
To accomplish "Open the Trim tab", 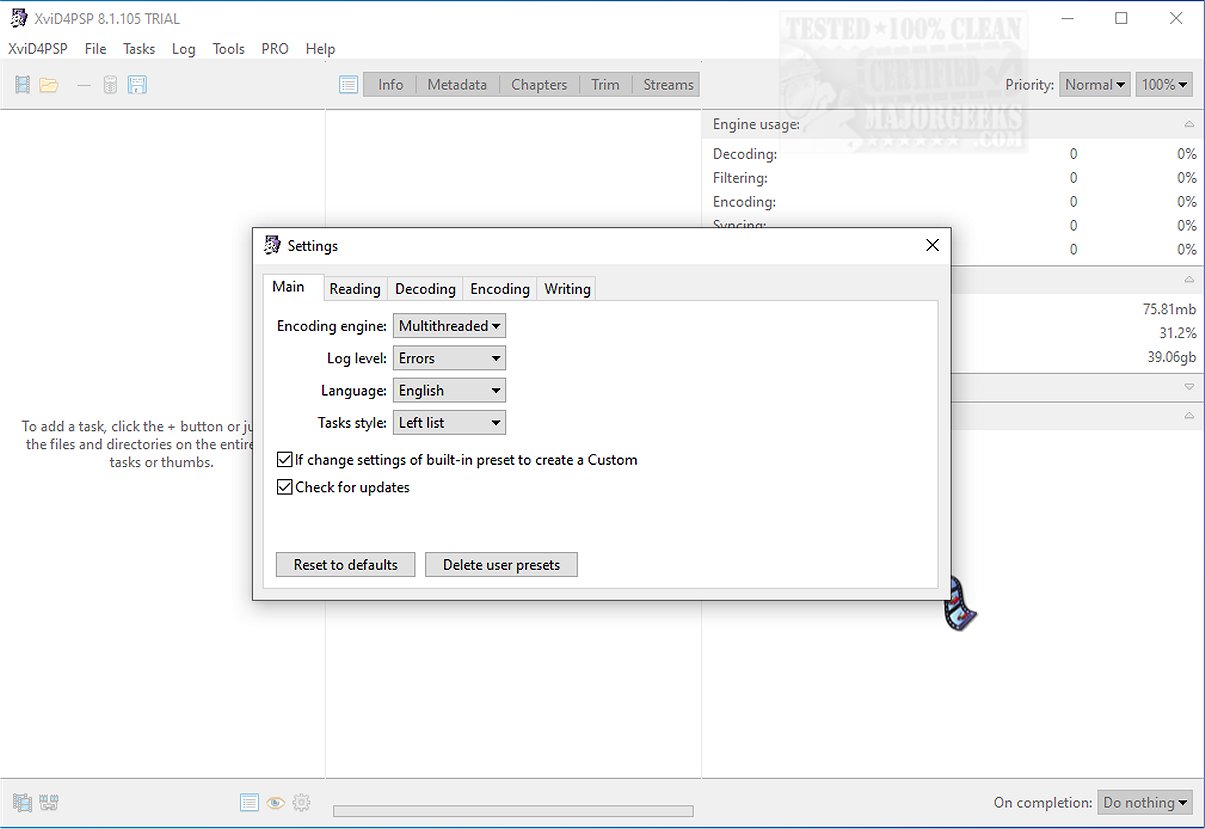I will [x=605, y=85].
